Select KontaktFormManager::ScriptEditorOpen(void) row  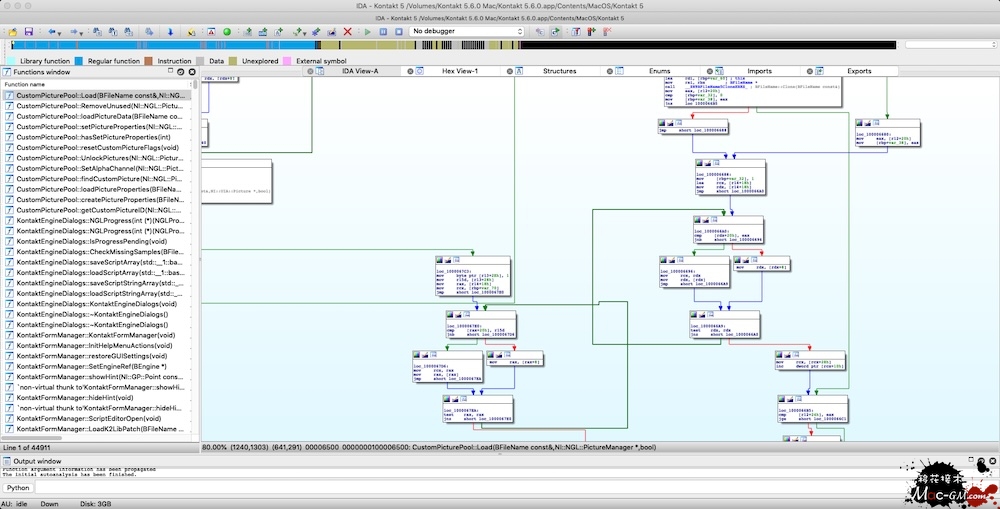tap(96, 418)
